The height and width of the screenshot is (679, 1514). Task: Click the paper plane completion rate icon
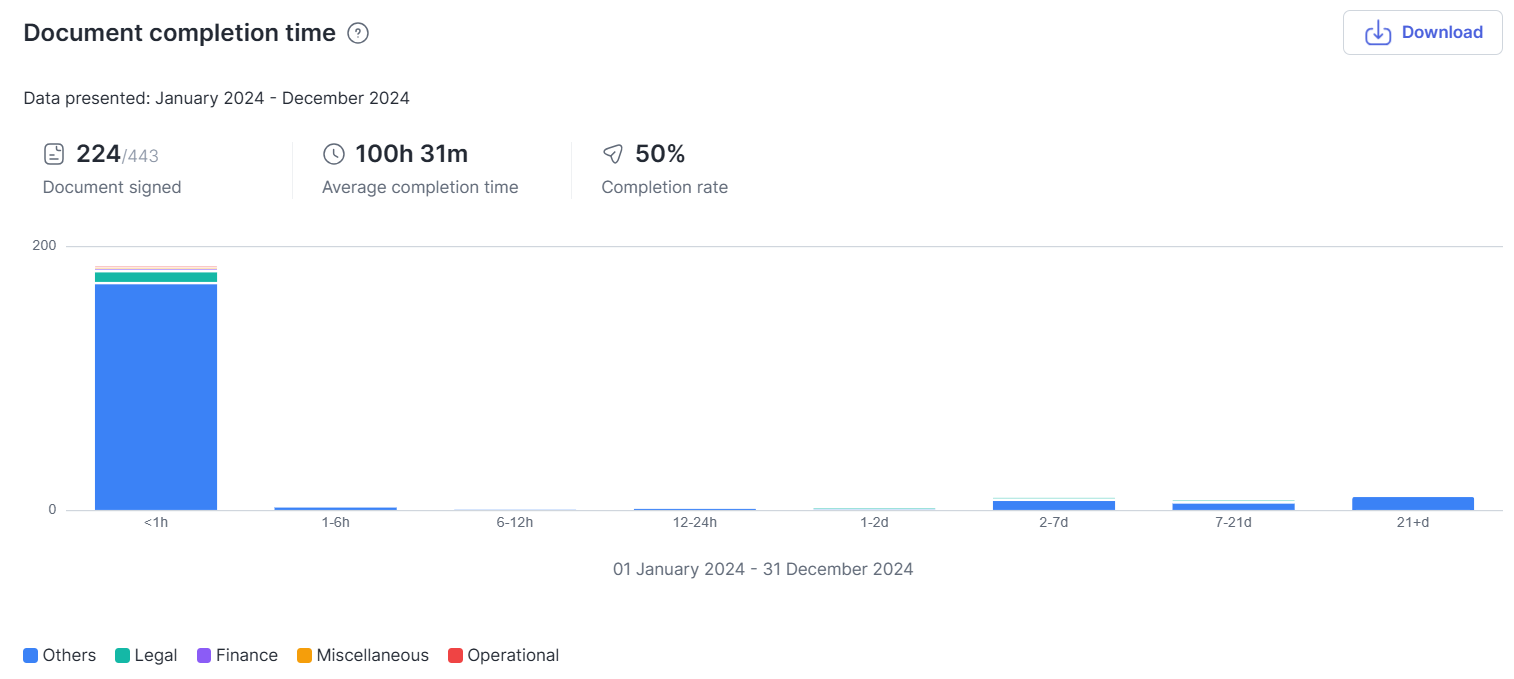tap(613, 154)
